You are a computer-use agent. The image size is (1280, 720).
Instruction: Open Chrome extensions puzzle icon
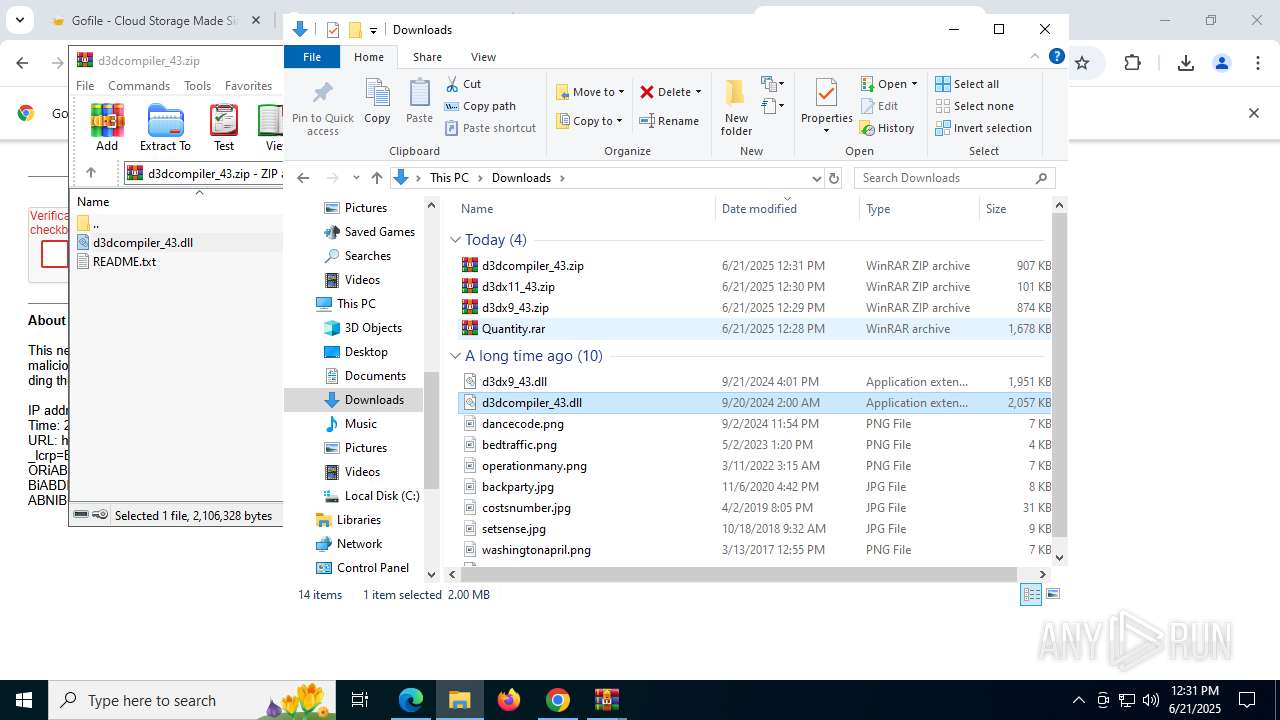(x=1132, y=63)
